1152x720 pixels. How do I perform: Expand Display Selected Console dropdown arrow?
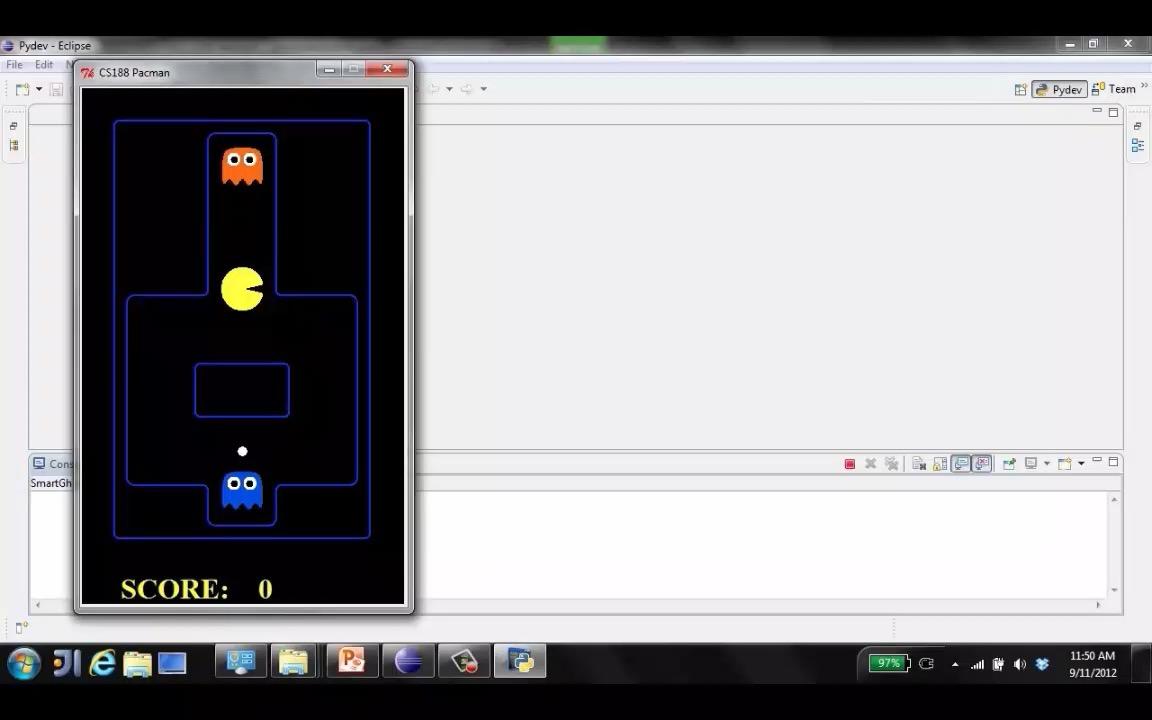click(x=1047, y=464)
